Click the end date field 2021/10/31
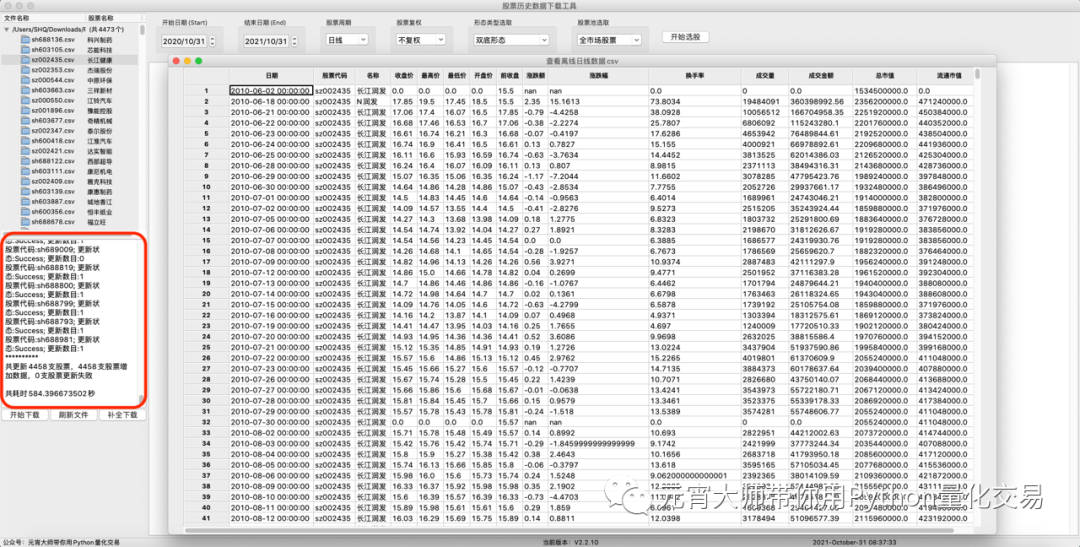Image resolution: width=1080 pixels, height=547 pixels. tap(267, 41)
